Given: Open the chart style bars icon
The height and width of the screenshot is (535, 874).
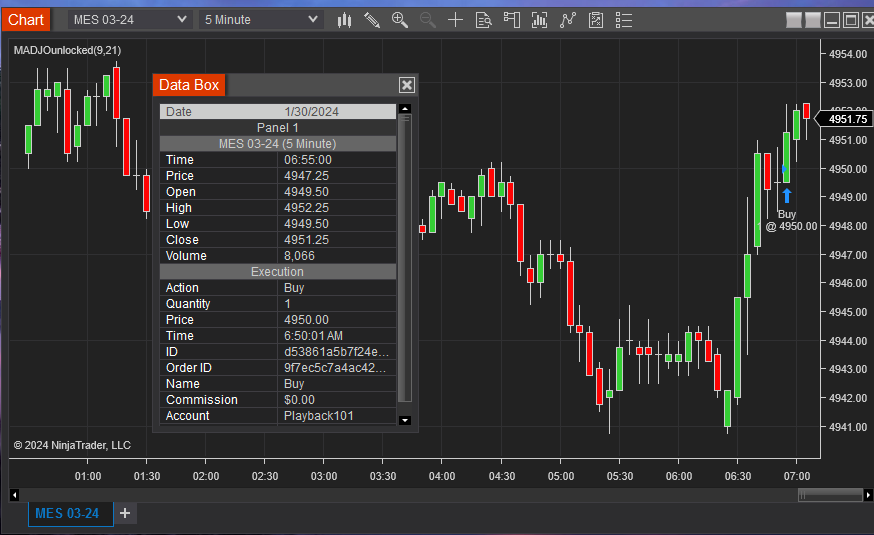Looking at the screenshot, I should coord(344,21).
